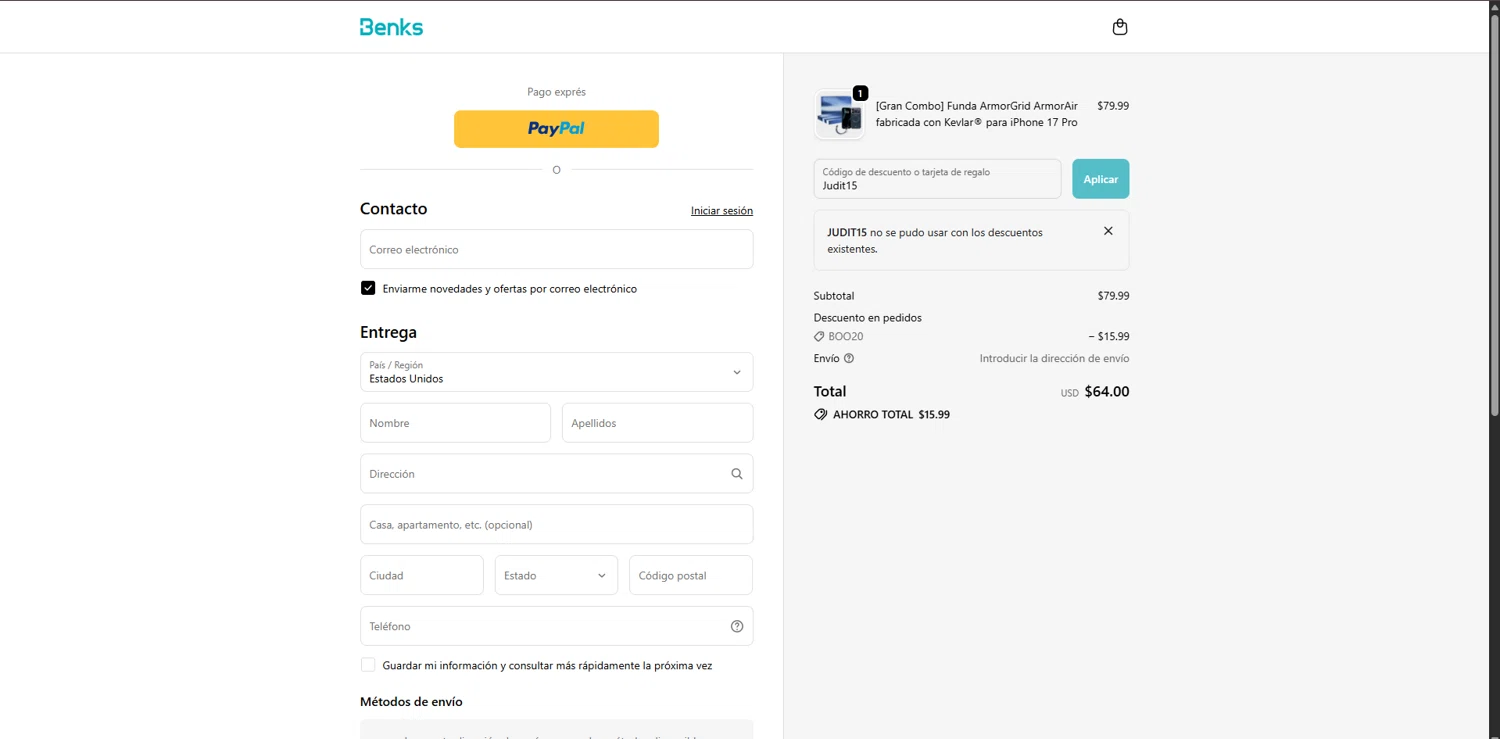The width and height of the screenshot is (1500, 739).
Task: Check Guardar mi información checkbox
Action: [x=368, y=665]
